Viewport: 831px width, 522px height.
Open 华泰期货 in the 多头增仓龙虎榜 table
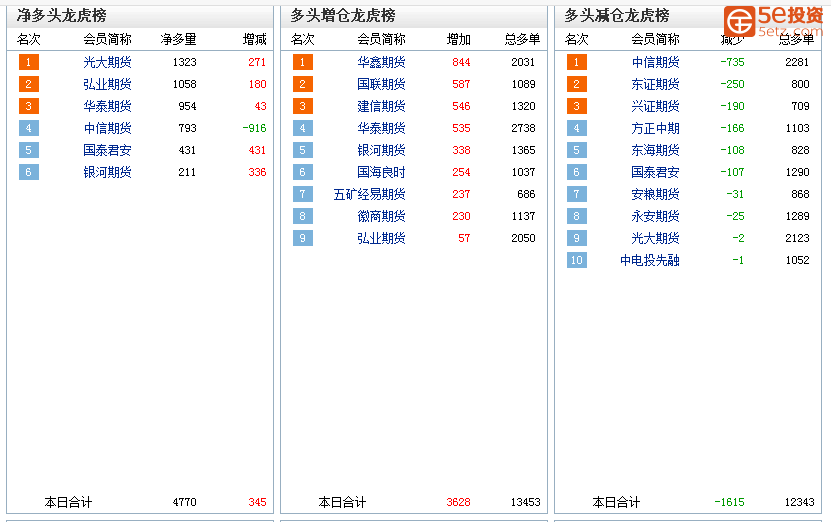381,128
